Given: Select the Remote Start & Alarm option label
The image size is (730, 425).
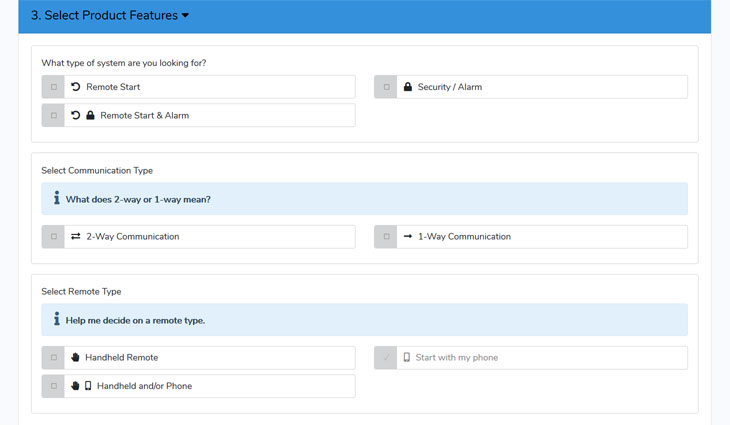Looking at the screenshot, I should [145, 115].
